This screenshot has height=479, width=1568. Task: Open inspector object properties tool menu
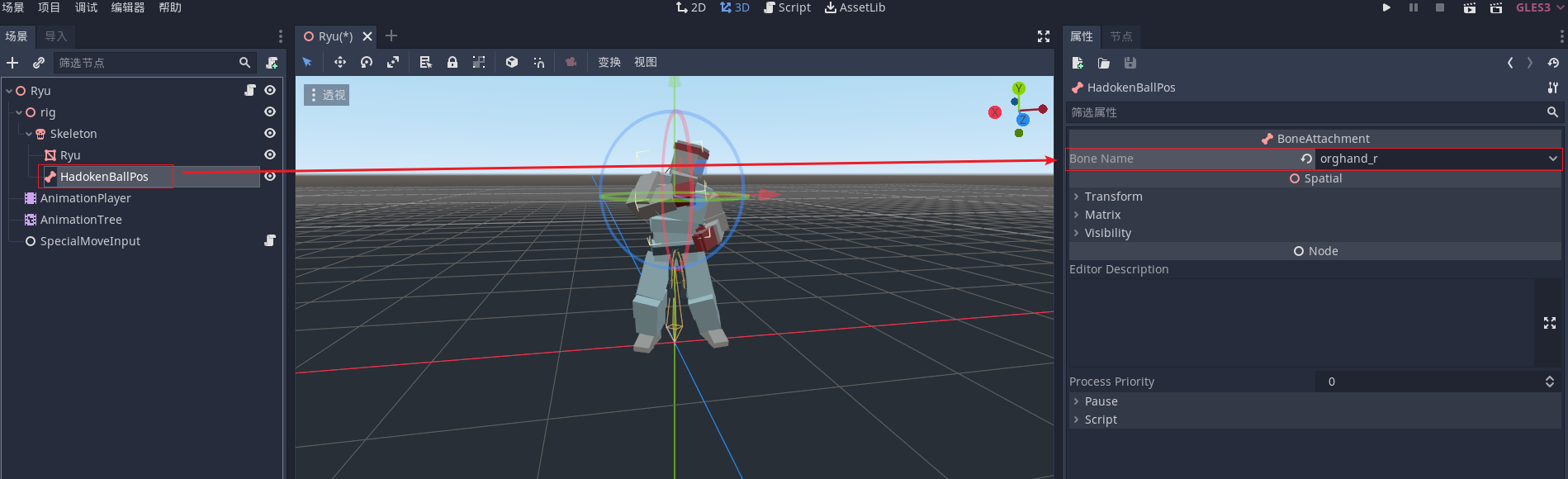click(x=1553, y=88)
